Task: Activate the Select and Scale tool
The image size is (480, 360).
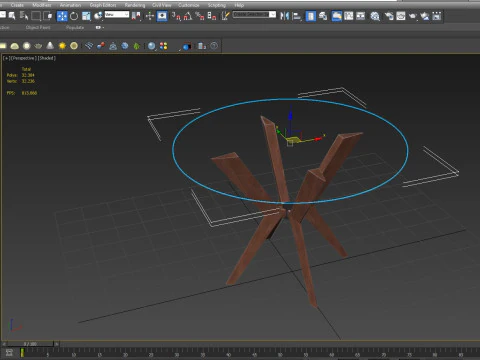Action: [x=86, y=16]
